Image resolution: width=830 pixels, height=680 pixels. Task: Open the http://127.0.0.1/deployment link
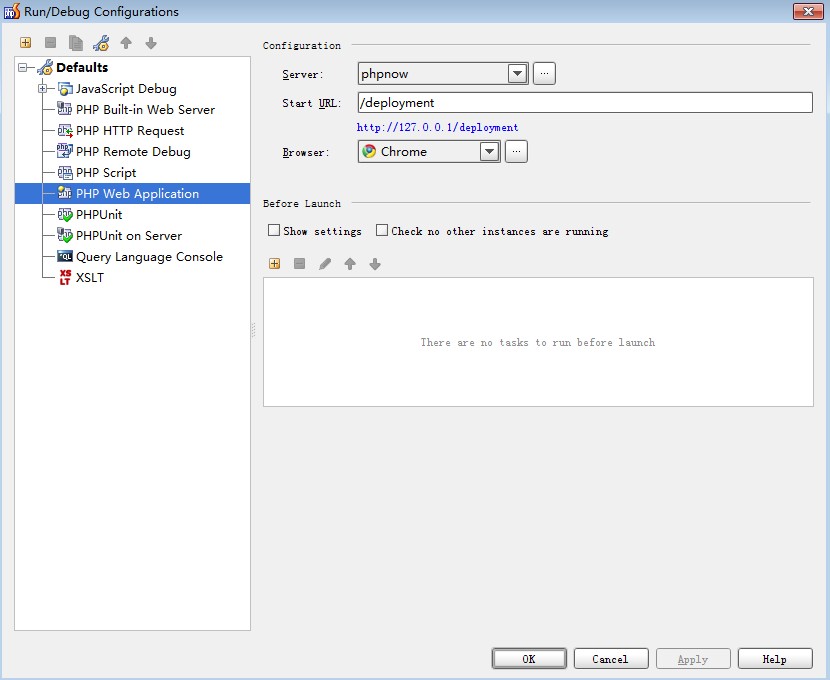click(437, 128)
